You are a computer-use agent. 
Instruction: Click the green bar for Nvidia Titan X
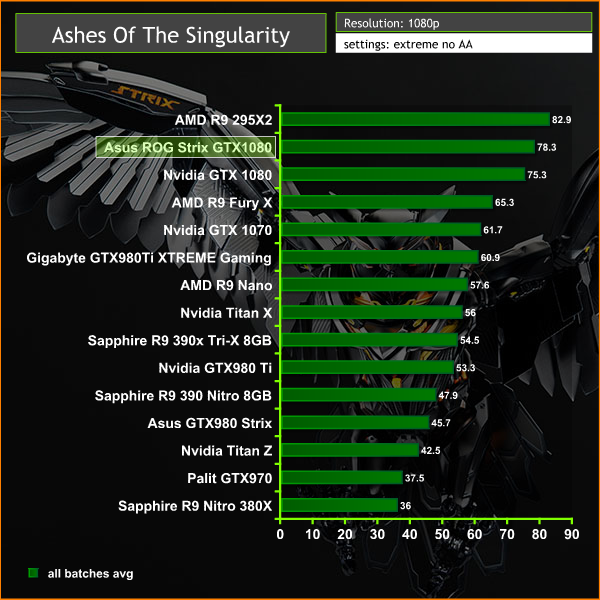372,312
